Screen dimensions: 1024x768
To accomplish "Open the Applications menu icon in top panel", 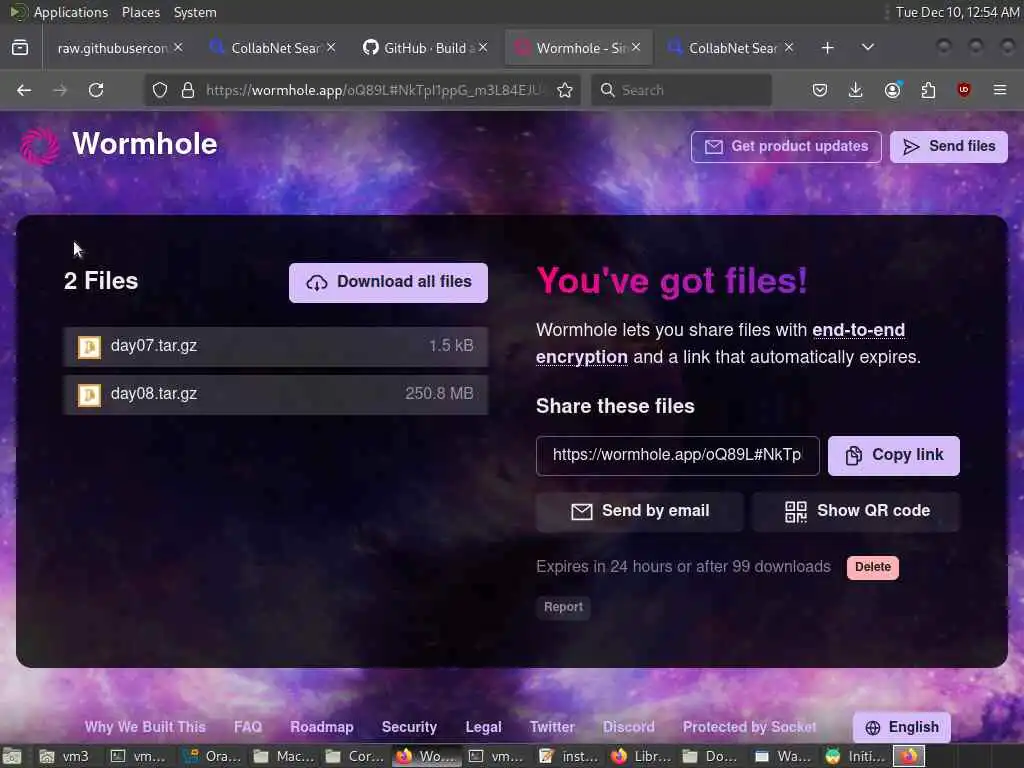I will (19, 12).
